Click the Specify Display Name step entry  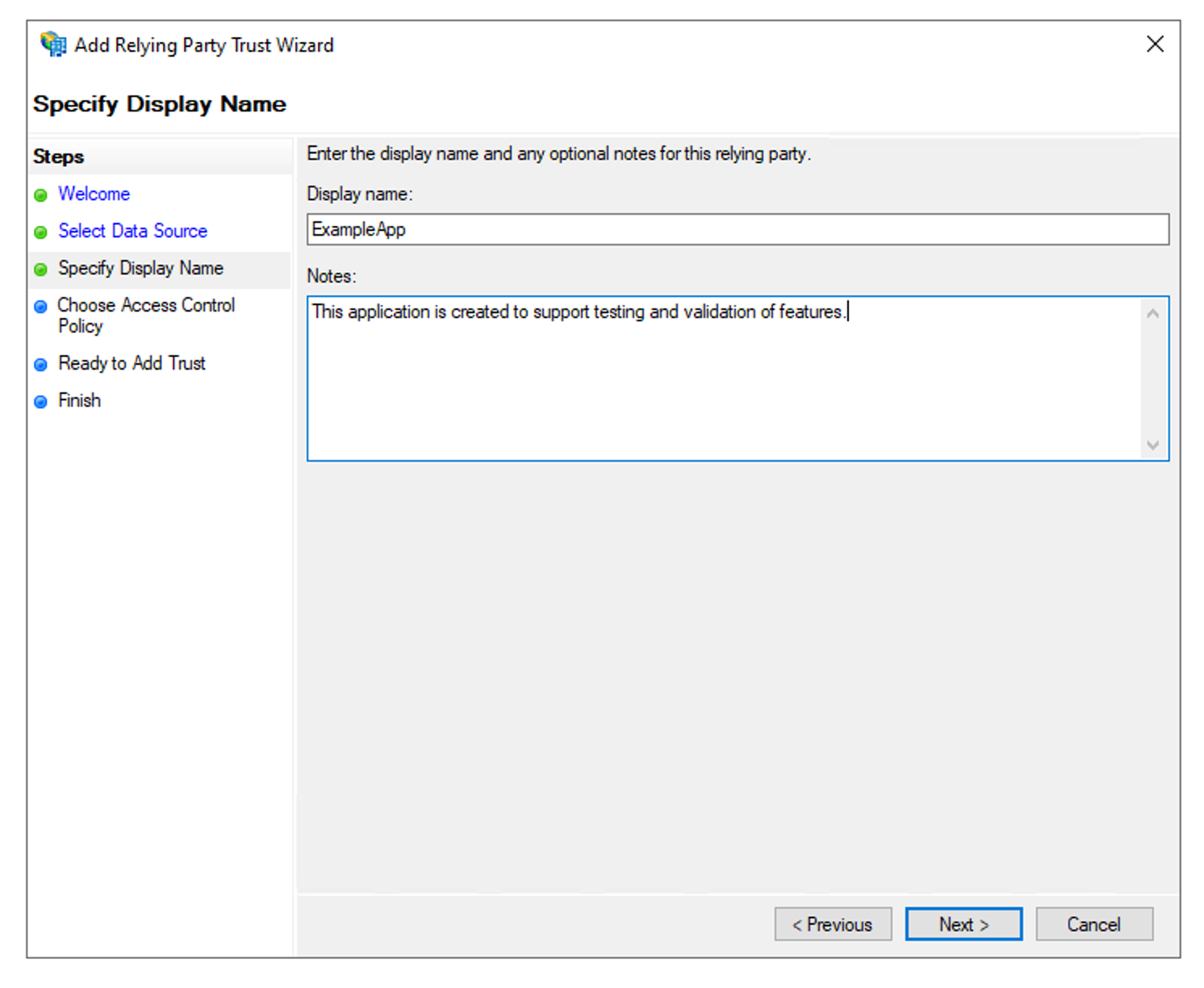tap(140, 268)
